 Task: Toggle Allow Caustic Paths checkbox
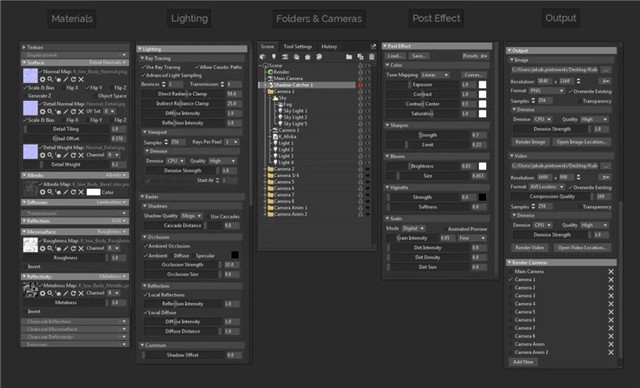[x=197, y=67]
